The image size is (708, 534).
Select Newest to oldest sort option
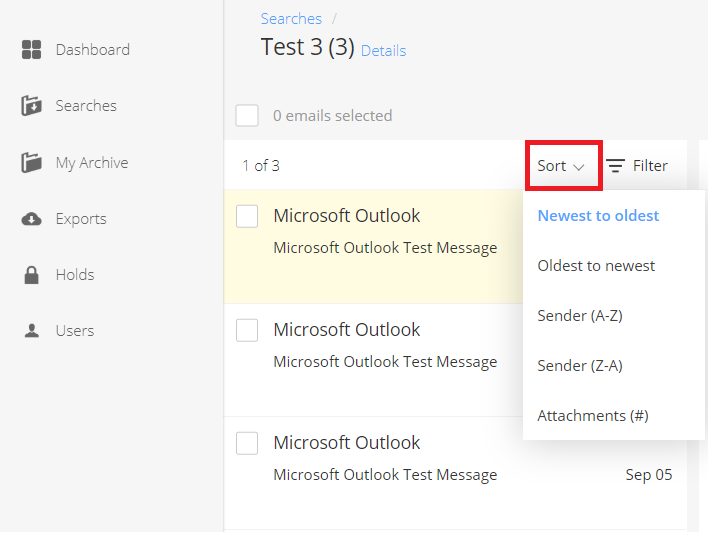point(598,216)
